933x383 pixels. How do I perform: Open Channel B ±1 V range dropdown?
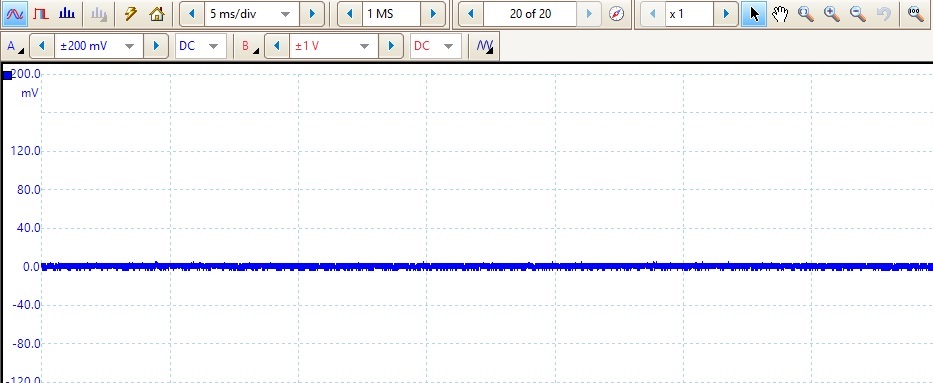point(334,46)
